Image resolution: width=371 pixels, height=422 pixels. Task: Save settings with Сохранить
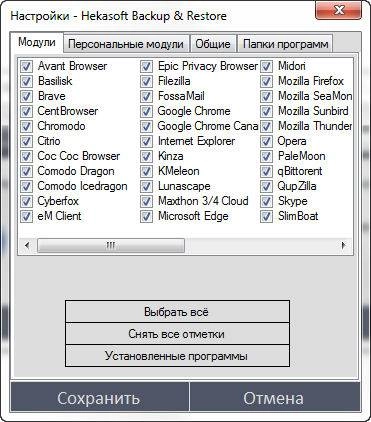click(100, 398)
